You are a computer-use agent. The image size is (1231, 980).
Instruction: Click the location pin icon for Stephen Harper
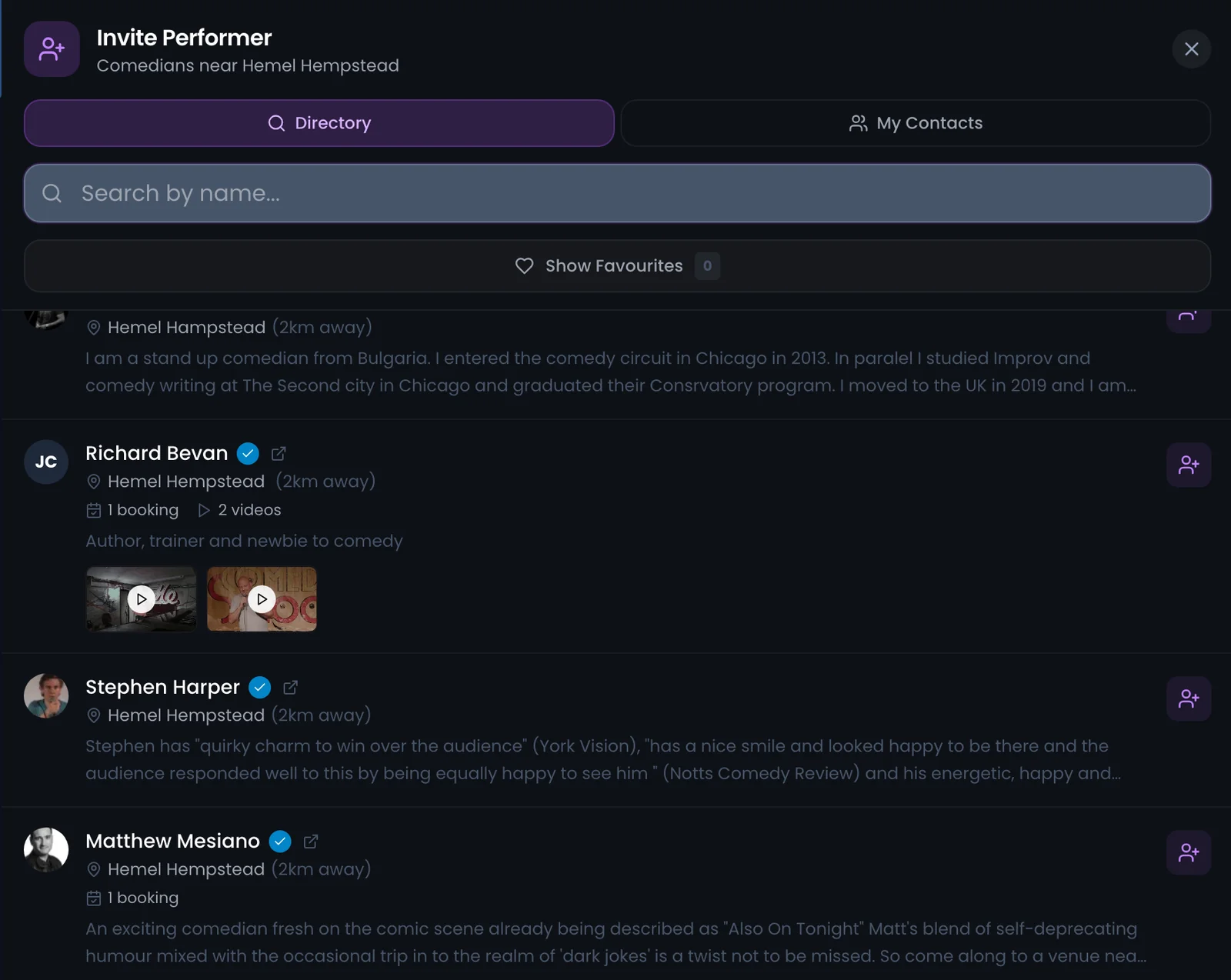click(94, 715)
